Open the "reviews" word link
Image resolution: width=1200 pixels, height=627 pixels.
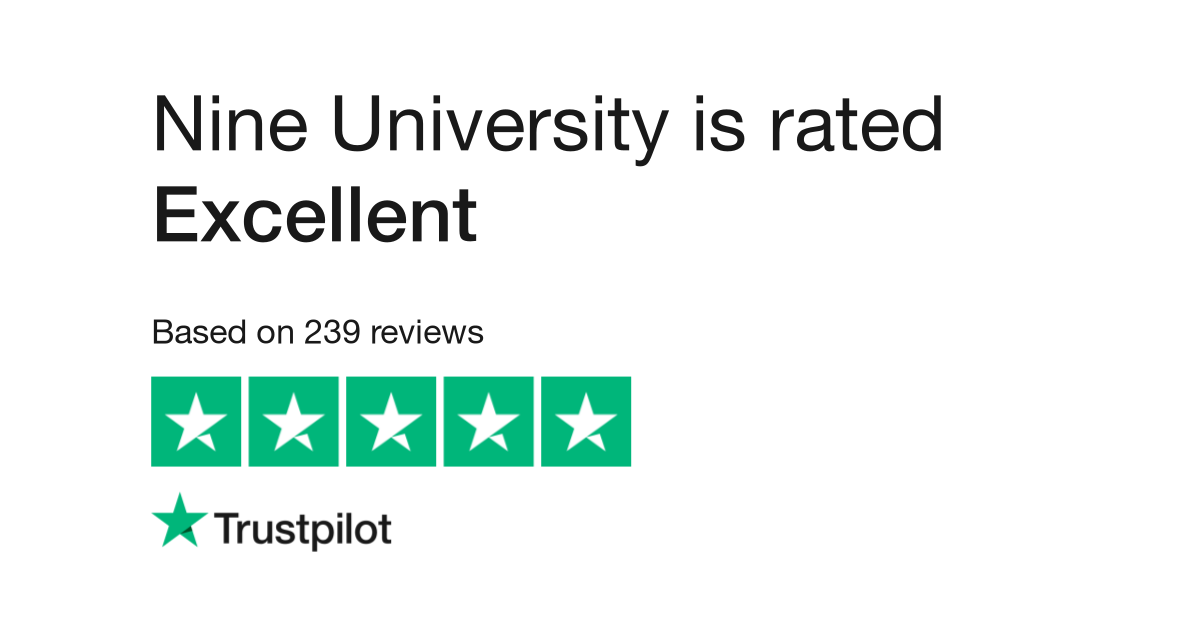click(427, 332)
